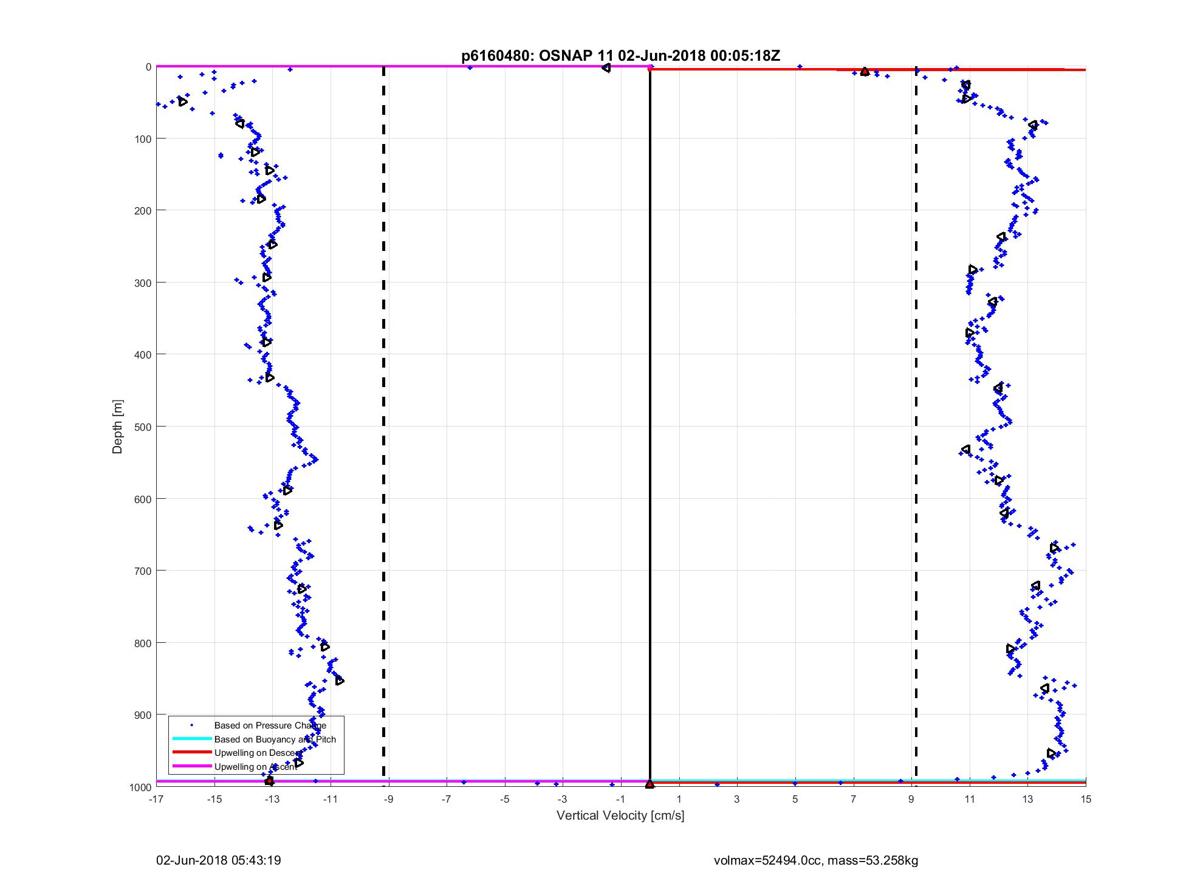Click the plot title p6160480: OSNAP 11
Viewport: 1200px width, 885px height.
coord(535,55)
